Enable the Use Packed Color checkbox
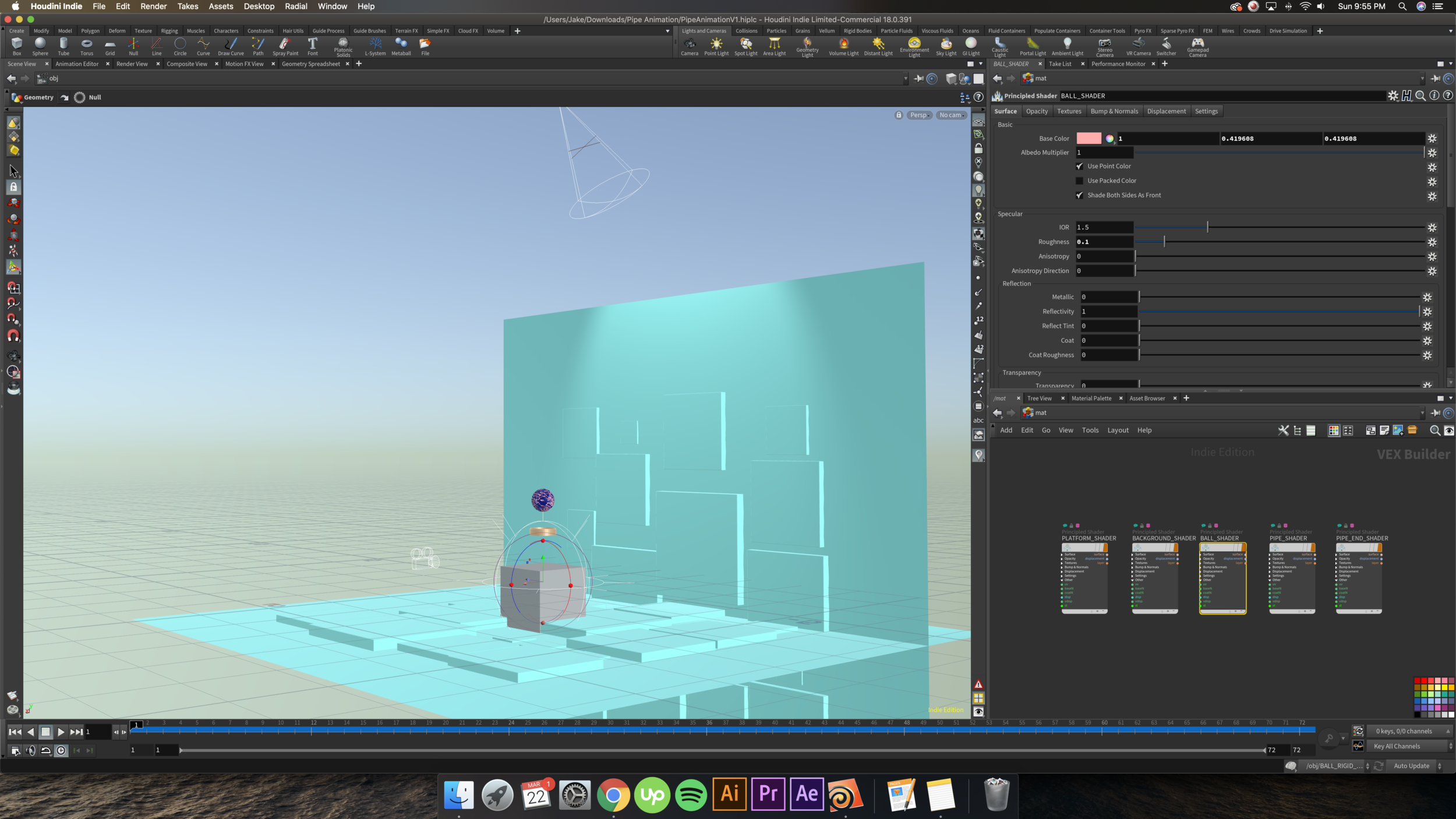This screenshot has width=1456, height=819. pyautogui.click(x=1079, y=181)
